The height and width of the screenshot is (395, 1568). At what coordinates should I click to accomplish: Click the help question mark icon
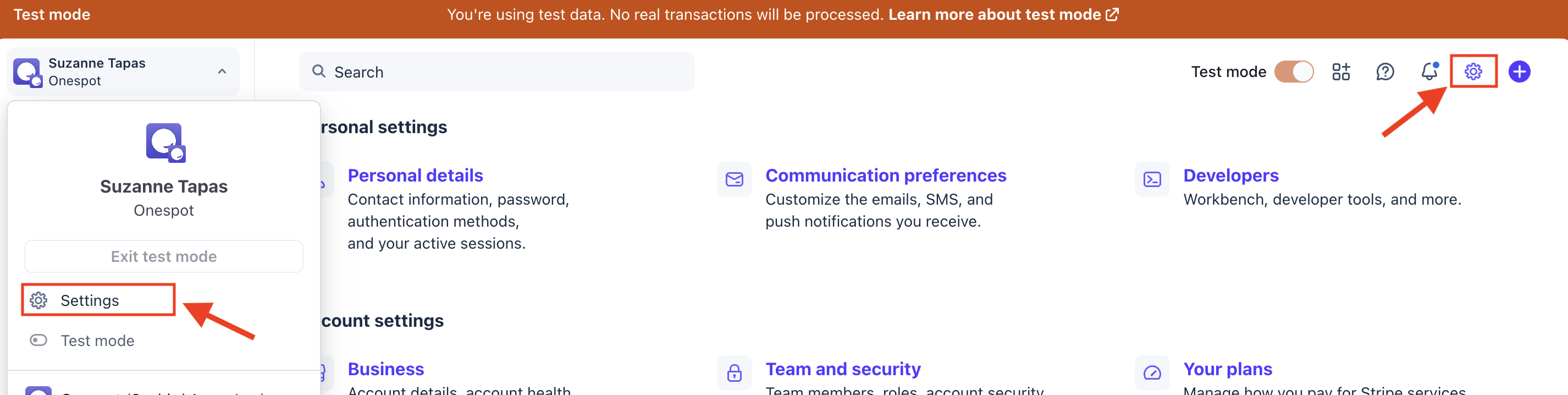coord(1385,72)
